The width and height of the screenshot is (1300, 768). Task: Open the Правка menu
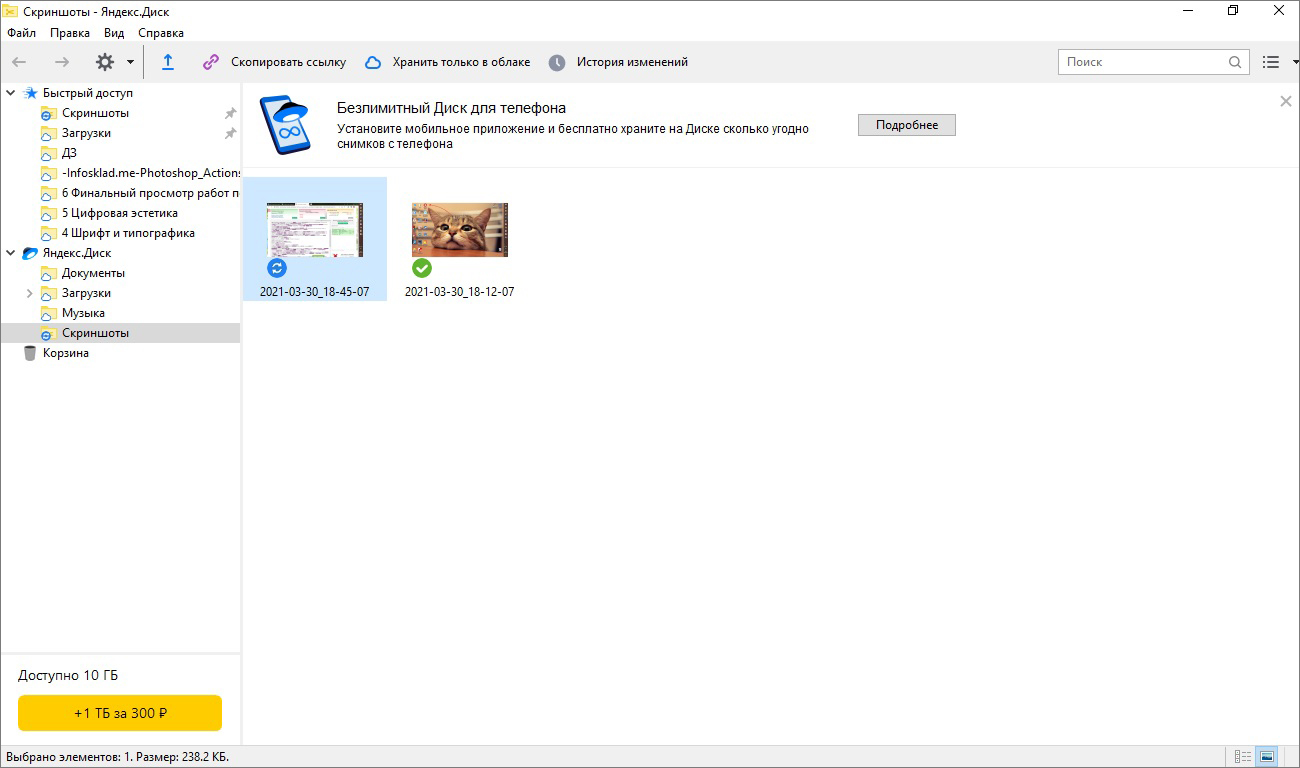coord(70,32)
